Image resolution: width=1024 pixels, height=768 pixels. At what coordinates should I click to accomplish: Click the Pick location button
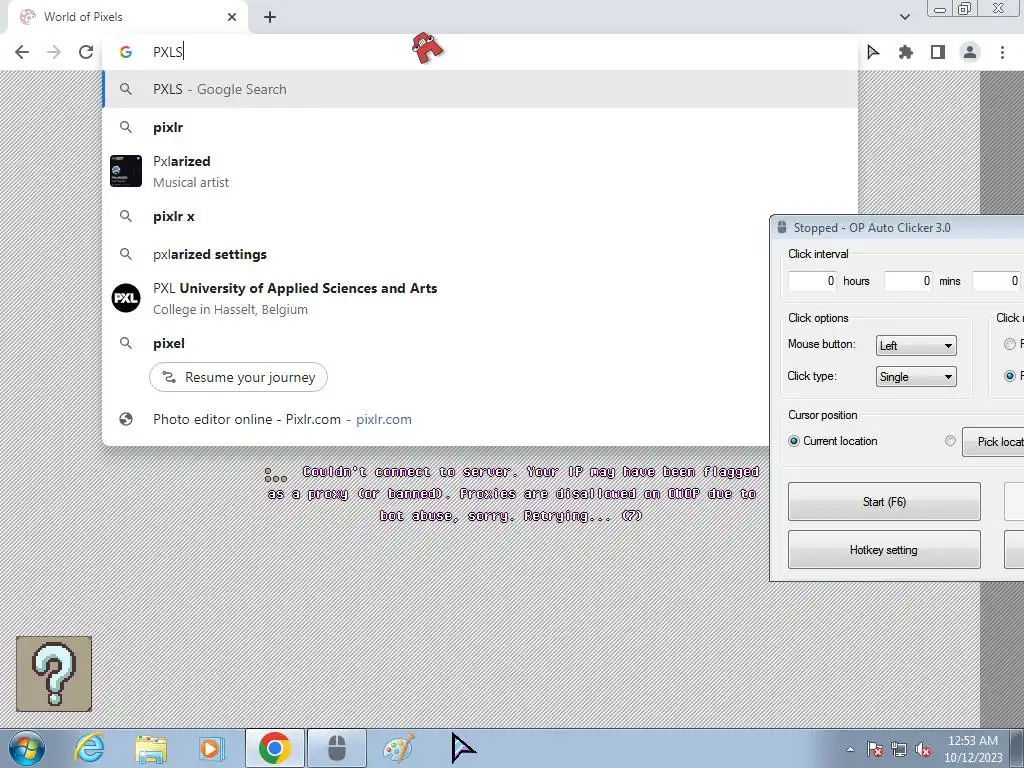993,442
